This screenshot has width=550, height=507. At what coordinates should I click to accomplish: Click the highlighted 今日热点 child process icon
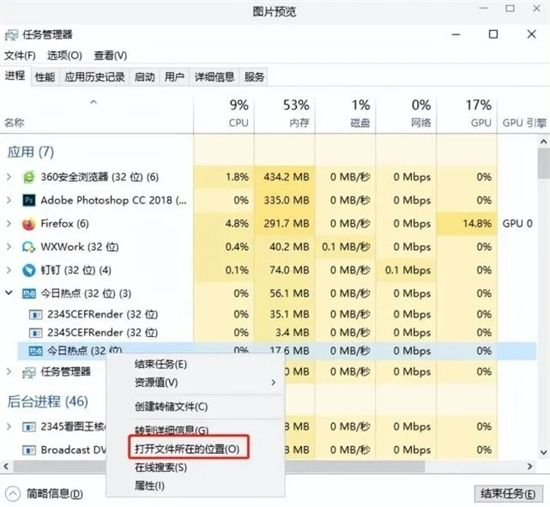[35, 351]
